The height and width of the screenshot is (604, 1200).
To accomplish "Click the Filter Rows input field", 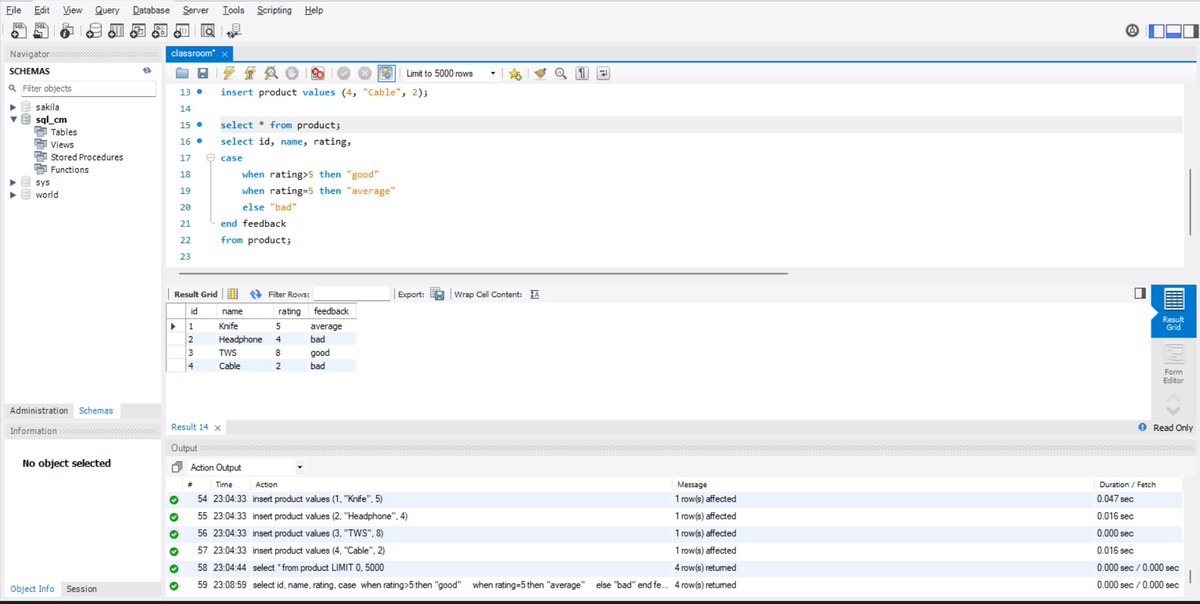I will 351,294.
